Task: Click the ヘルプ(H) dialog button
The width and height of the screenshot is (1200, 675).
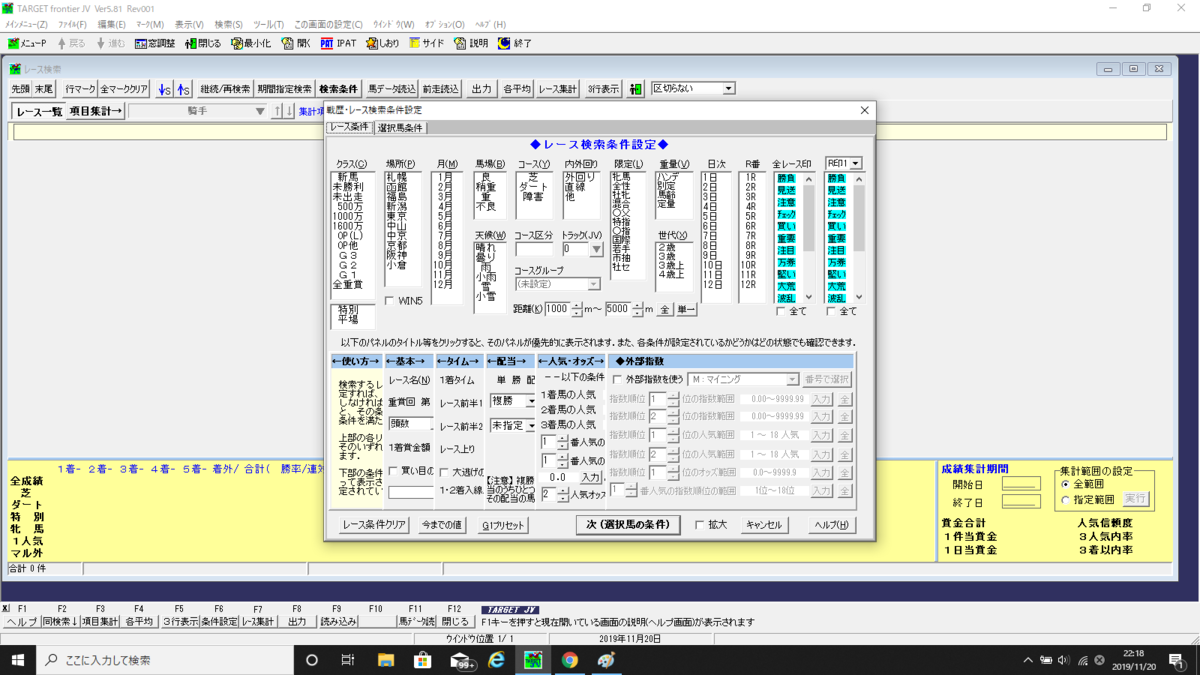Action: [x=831, y=525]
